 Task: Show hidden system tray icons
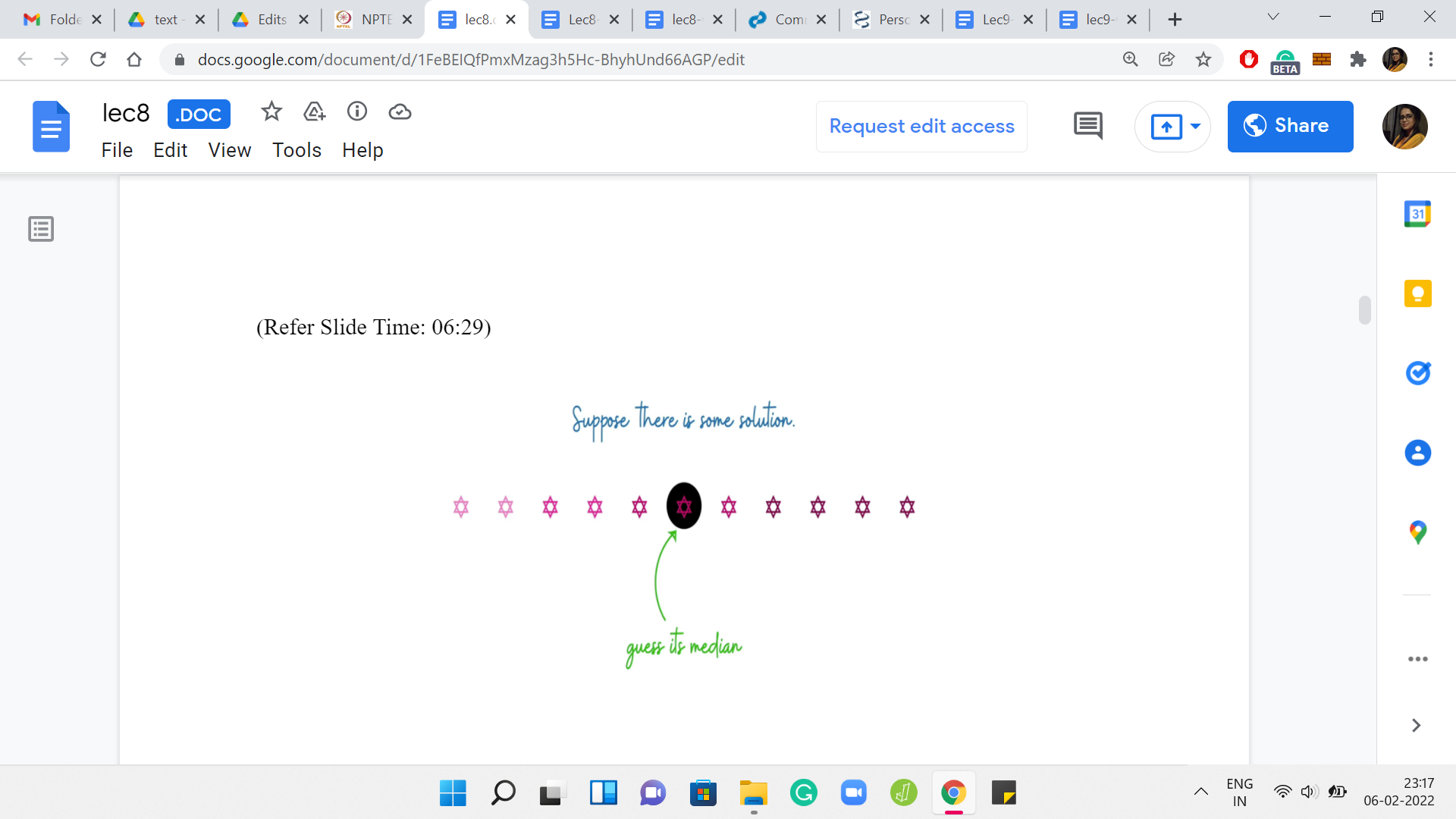pyautogui.click(x=1200, y=792)
